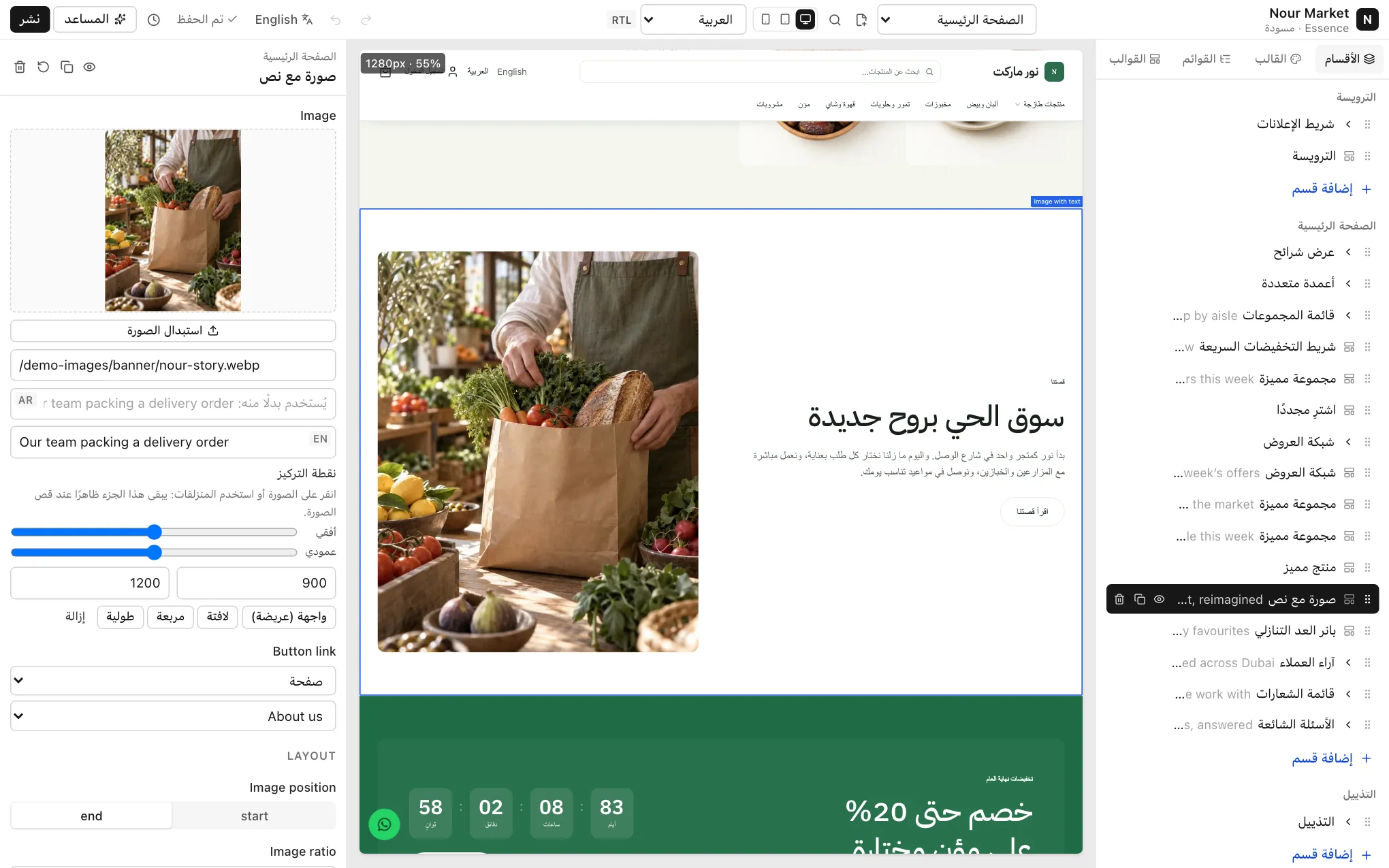Toggle visibility eye on selected صورة مع نص row
The width and height of the screenshot is (1389, 868).
coord(1159,599)
